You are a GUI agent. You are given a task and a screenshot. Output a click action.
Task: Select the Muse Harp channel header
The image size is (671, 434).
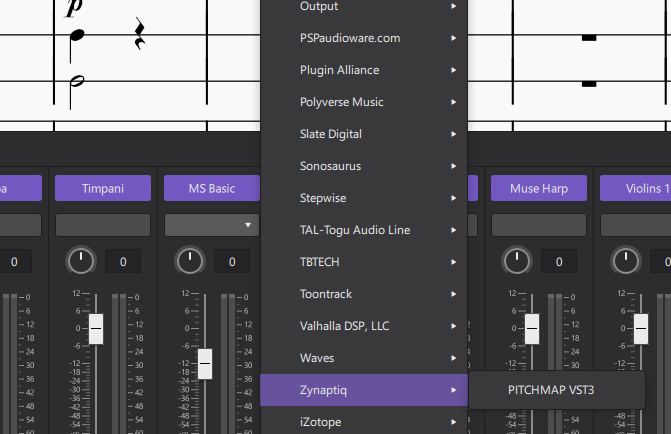539,188
